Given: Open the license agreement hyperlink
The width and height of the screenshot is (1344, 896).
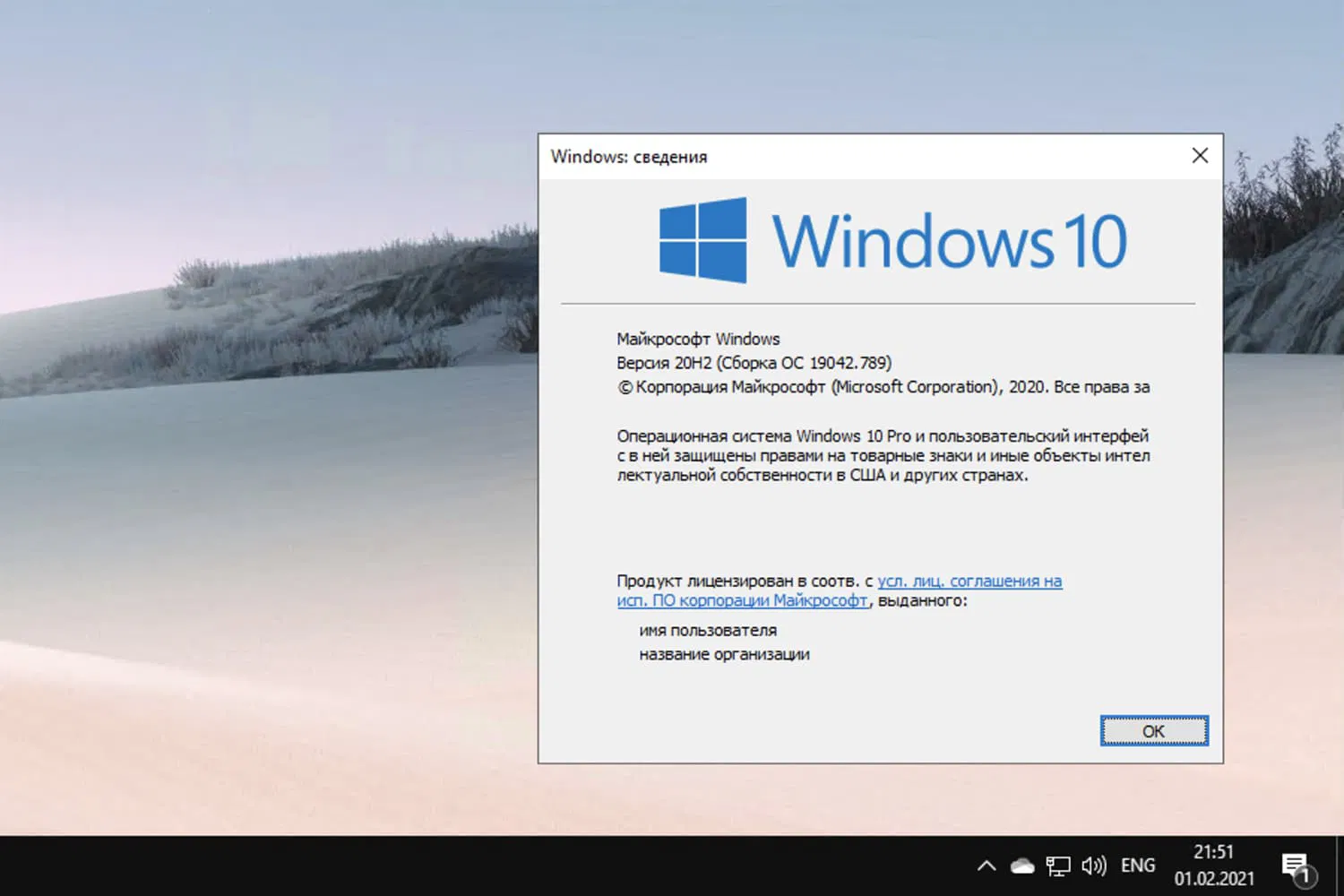Looking at the screenshot, I should 969,581.
